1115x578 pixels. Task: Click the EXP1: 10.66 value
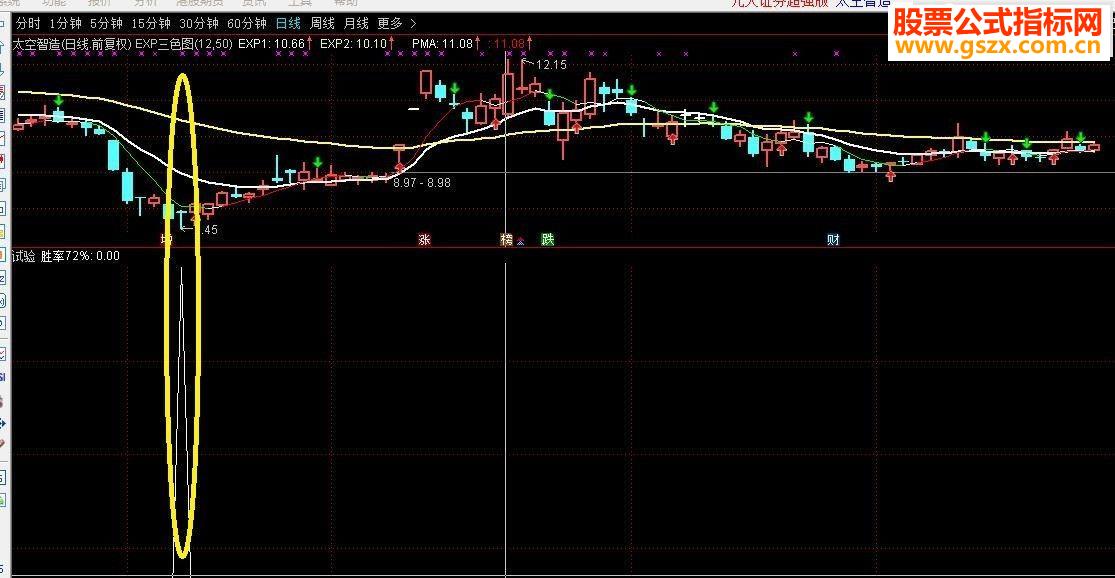(x=272, y=44)
